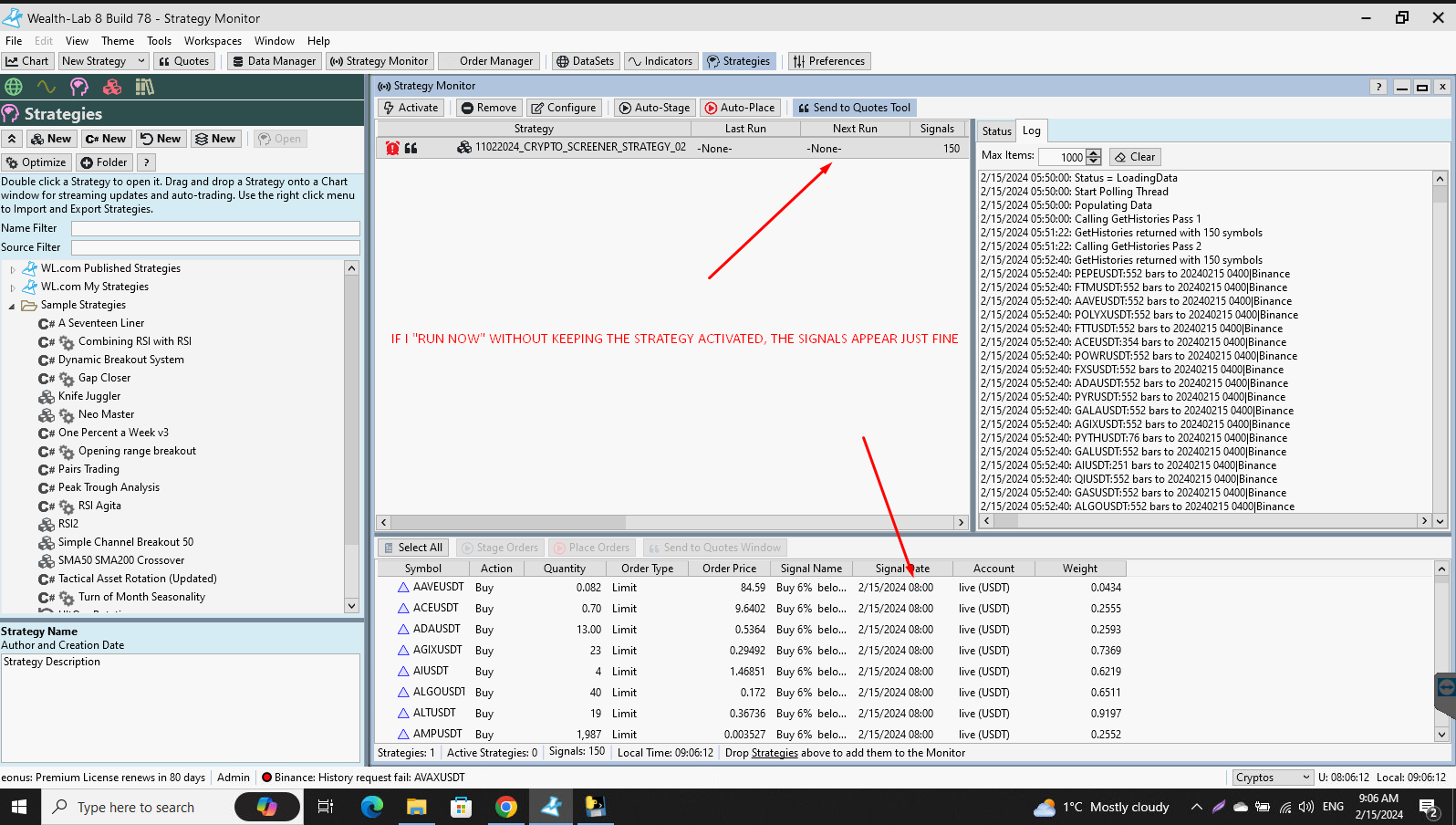Expand WL.com Published Strategies node
Viewport: 1456px width, 825px height.
click(x=13, y=269)
